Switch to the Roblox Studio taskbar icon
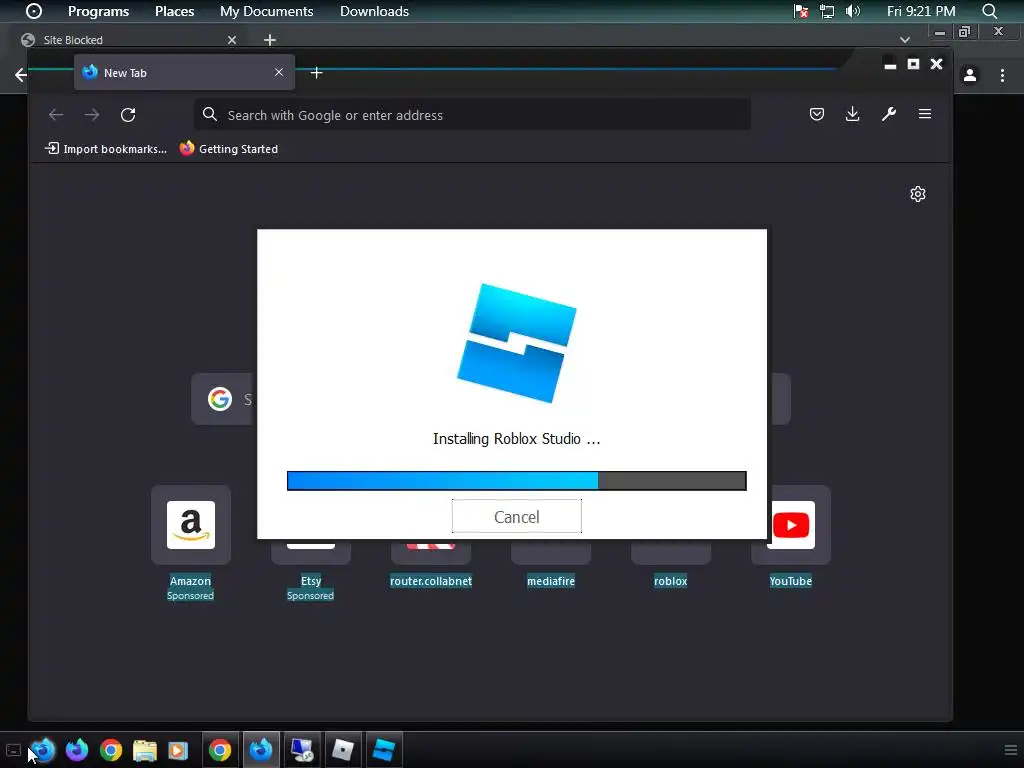 click(x=384, y=750)
